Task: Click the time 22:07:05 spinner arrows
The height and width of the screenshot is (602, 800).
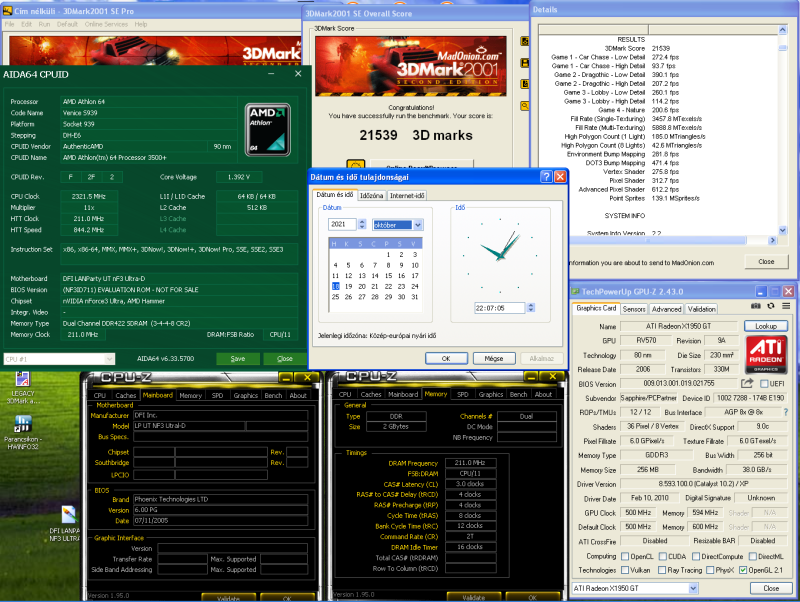Action: click(531, 308)
